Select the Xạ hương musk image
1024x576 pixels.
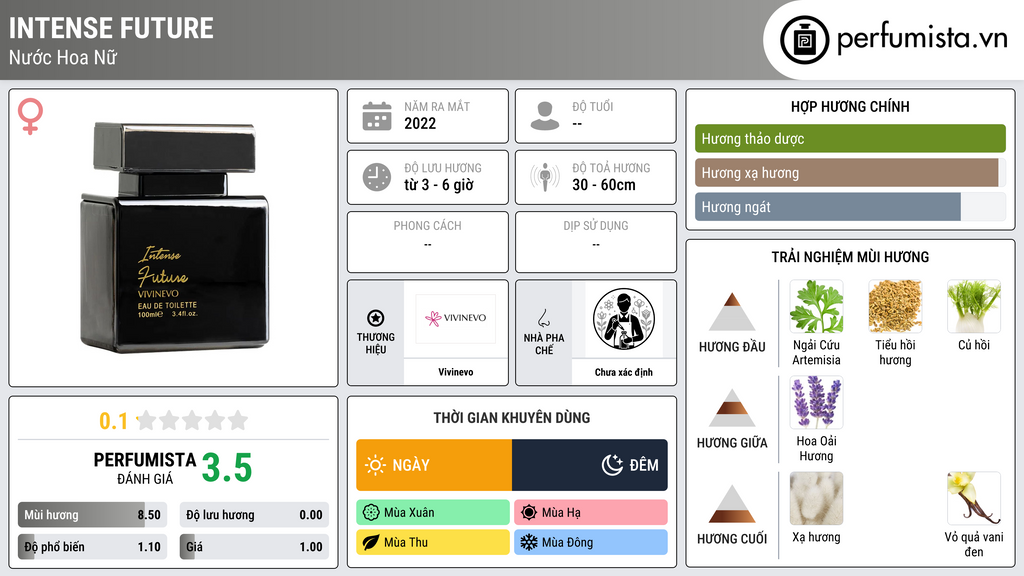pyautogui.click(x=816, y=498)
